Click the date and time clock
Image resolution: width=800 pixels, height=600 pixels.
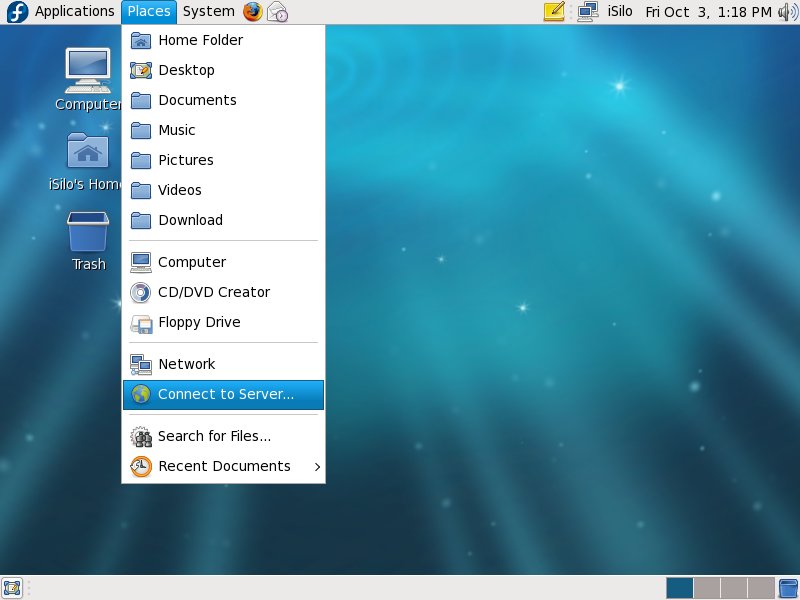click(708, 12)
